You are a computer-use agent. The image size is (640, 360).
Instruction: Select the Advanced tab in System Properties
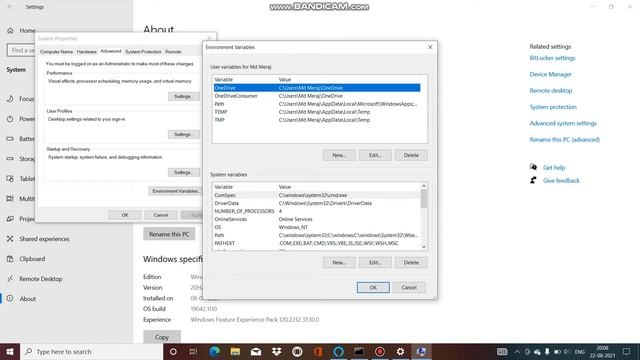(111, 51)
